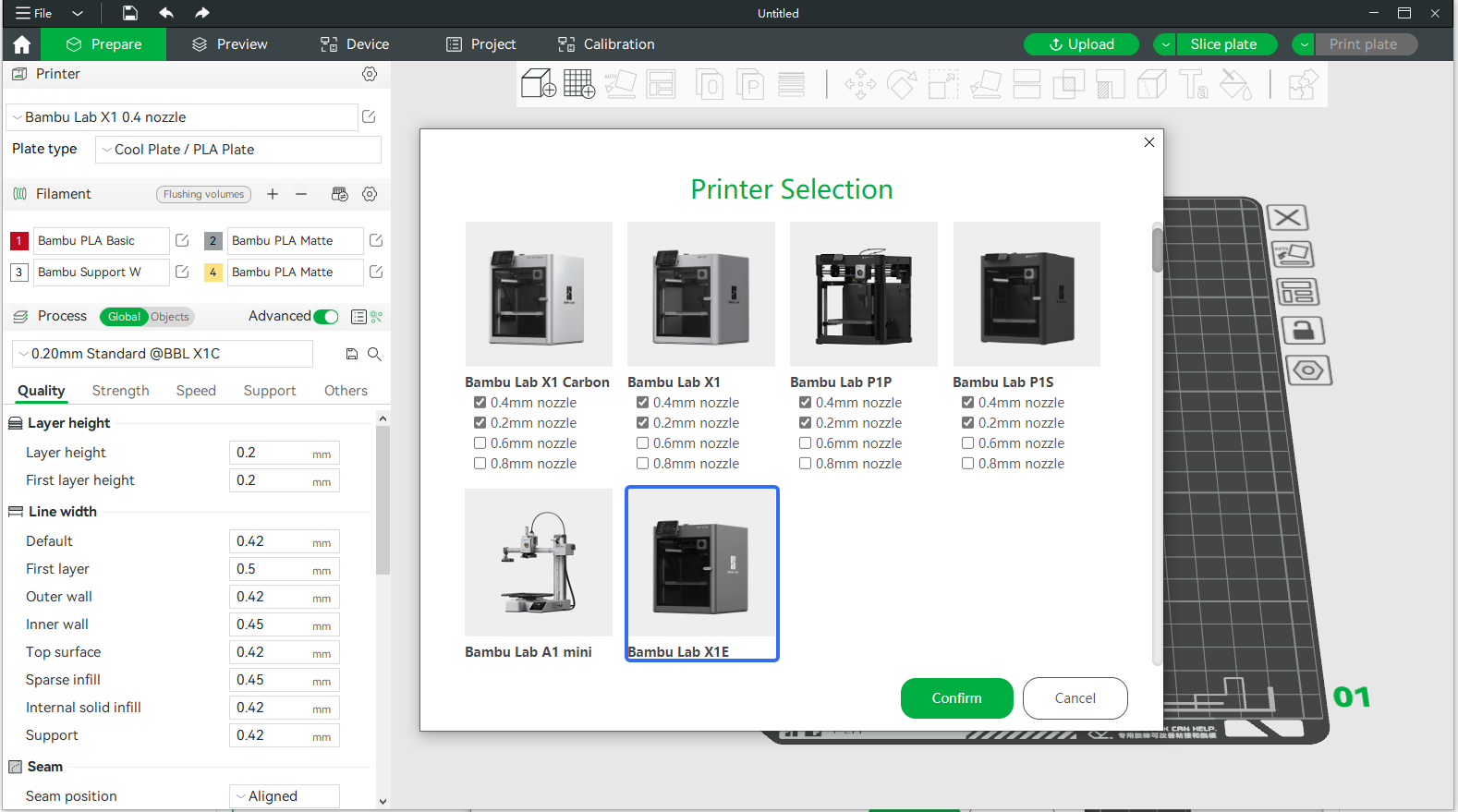This screenshot has height=812, width=1458.
Task: Click the search icon beside process preset
Action: click(374, 354)
